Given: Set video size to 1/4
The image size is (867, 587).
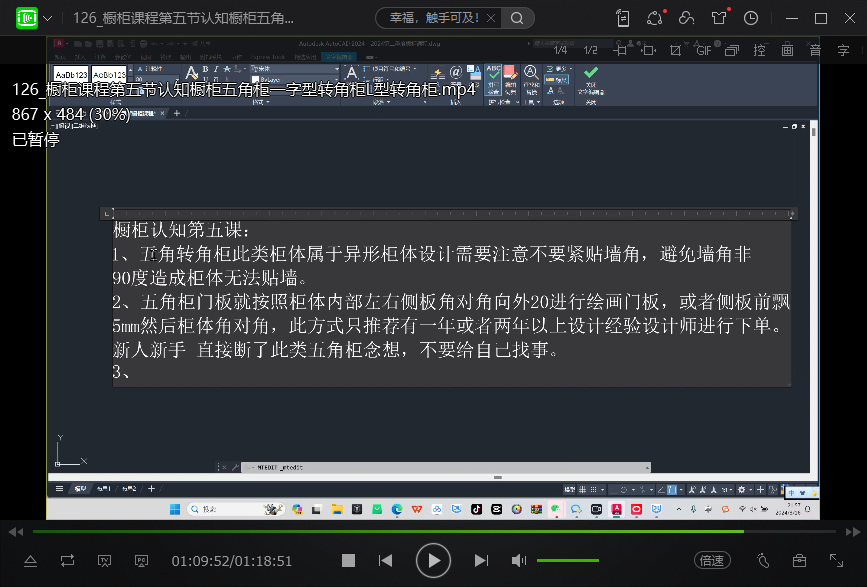Looking at the screenshot, I should pyautogui.click(x=560, y=50).
